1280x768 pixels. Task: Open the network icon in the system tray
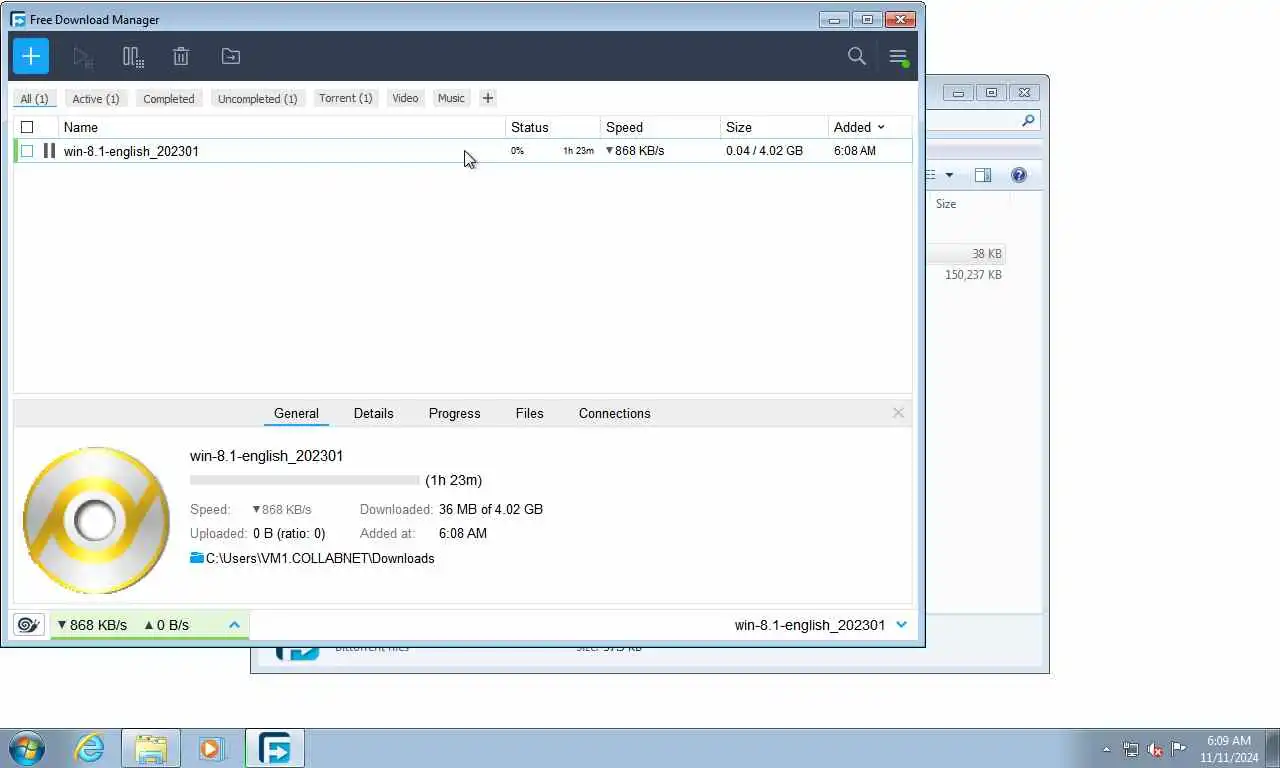click(1131, 748)
